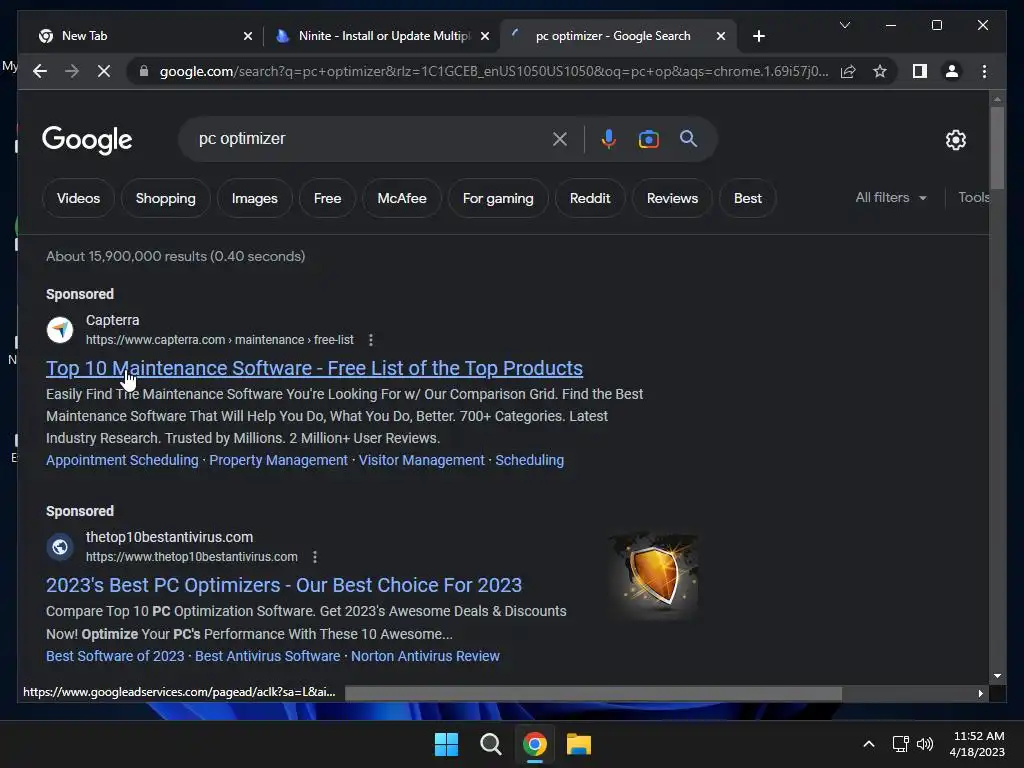Open the Property Management sitelink
This screenshot has height=768, width=1024.
(x=278, y=460)
